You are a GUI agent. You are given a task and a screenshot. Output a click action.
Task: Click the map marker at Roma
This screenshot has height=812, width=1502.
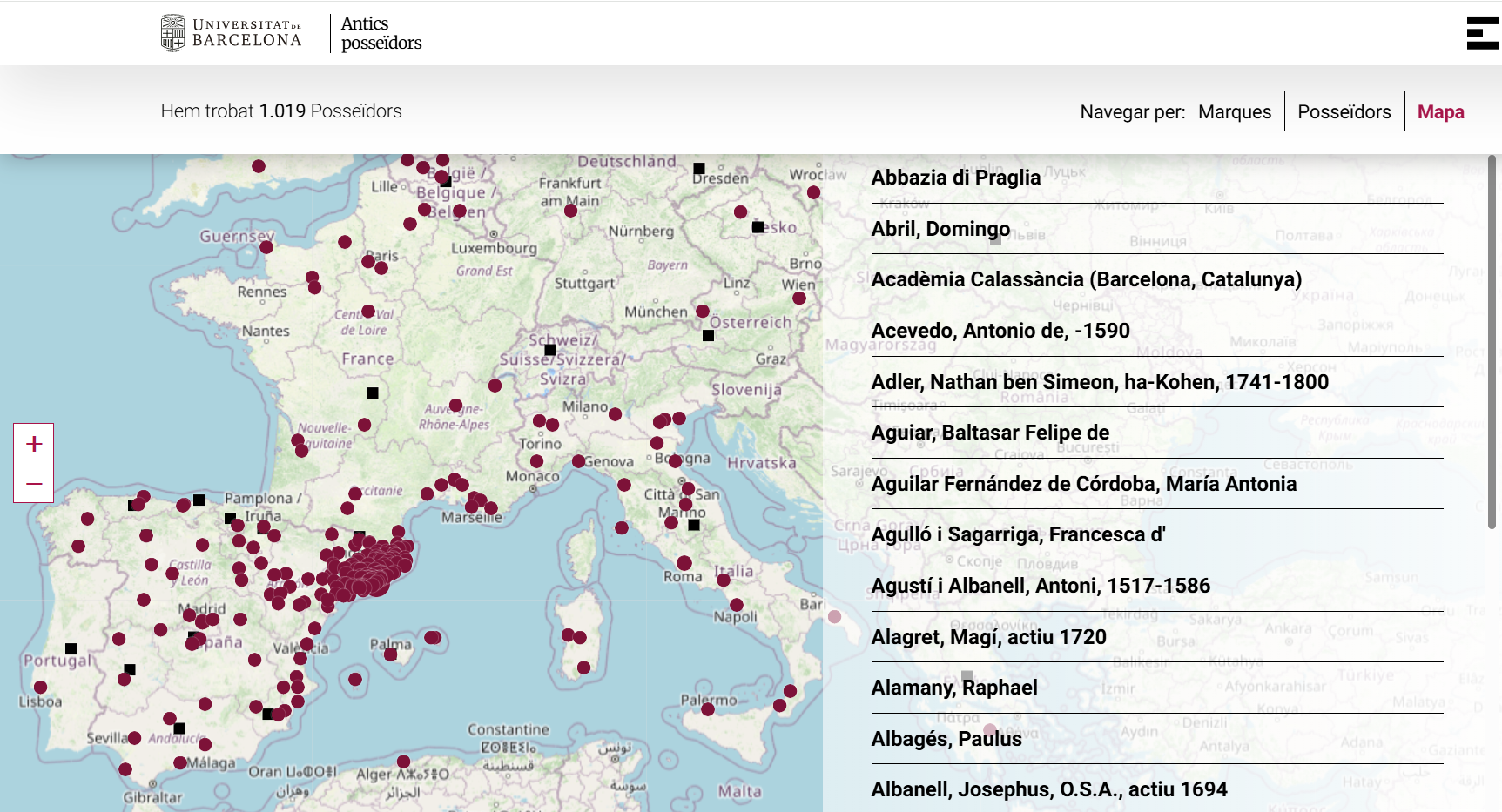pos(684,563)
